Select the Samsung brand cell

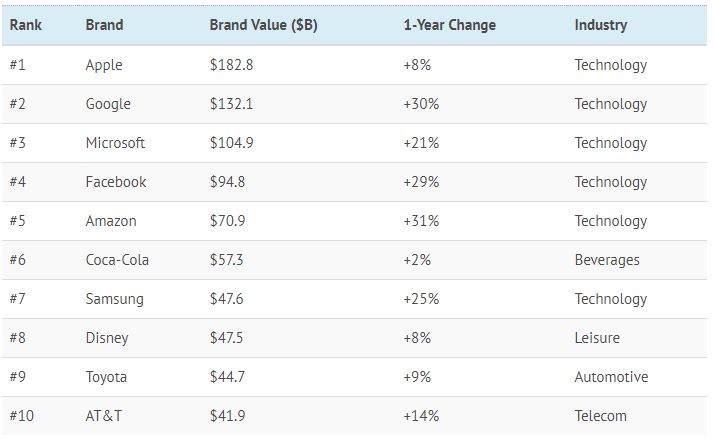[x=114, y=299]
